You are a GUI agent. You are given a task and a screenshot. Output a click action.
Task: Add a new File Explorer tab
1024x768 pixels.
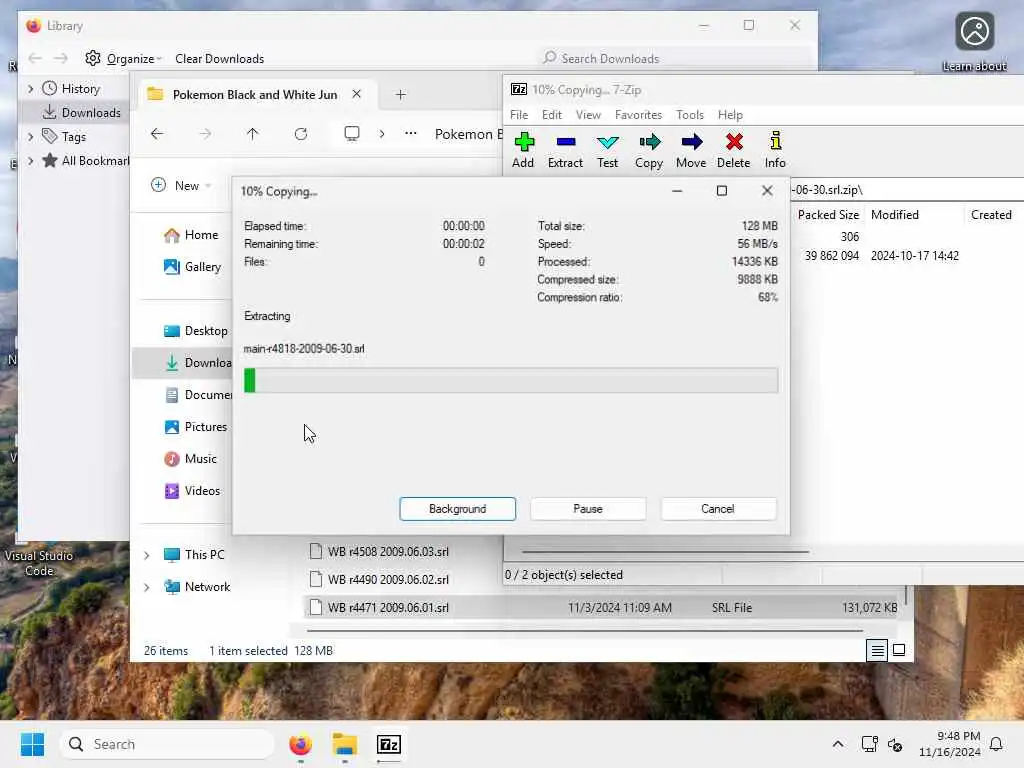[x=400, y=95]
